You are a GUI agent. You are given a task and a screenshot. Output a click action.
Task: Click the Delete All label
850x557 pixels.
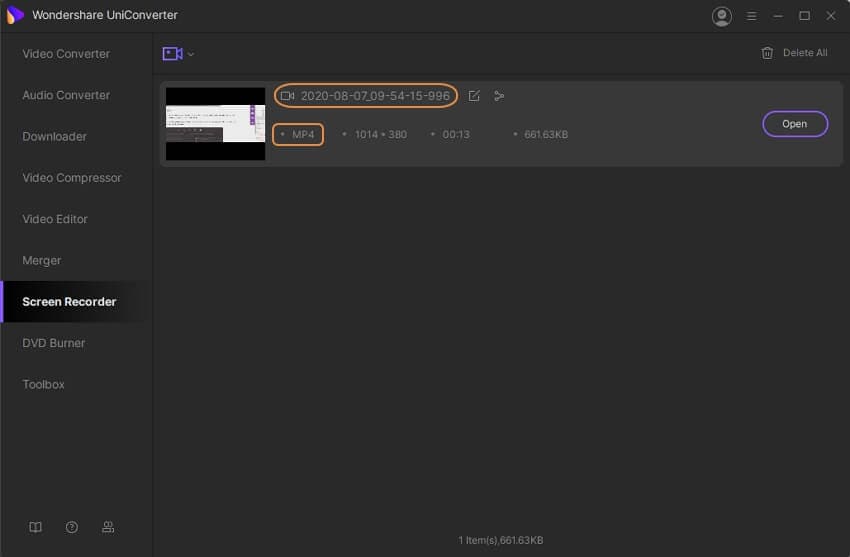coord(805,53)
